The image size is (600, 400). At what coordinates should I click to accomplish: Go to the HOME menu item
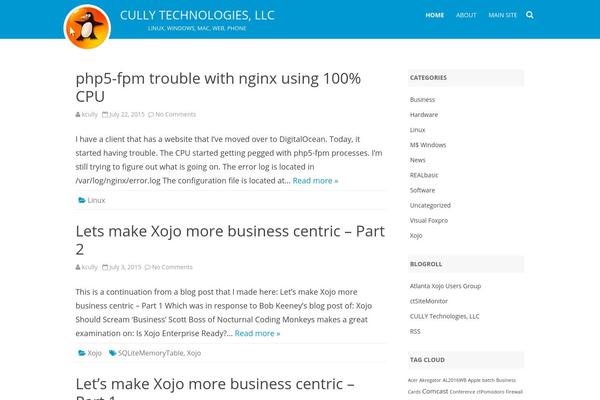tap(435, 15)
